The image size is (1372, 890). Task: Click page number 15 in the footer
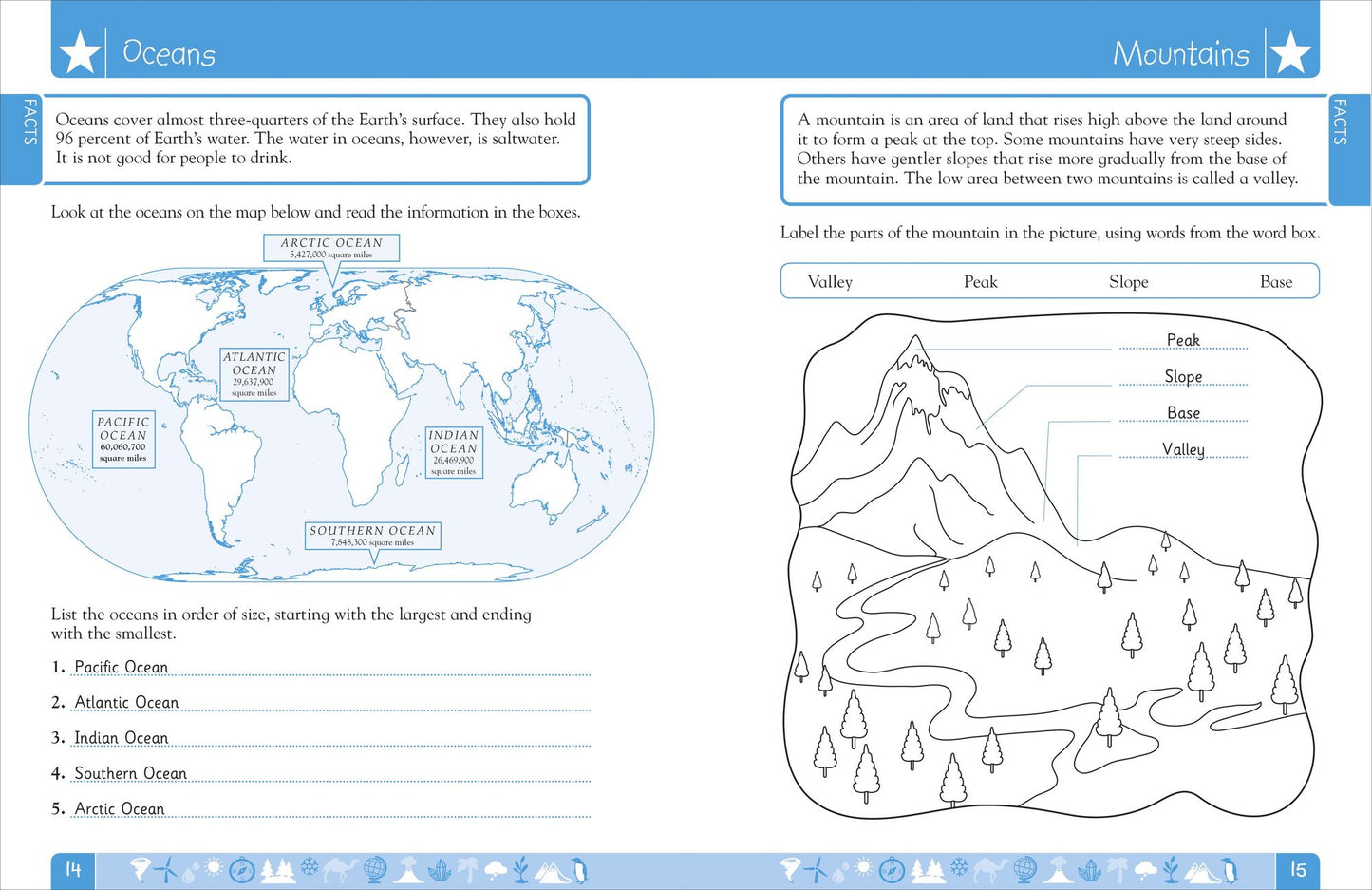(x=1297, y=869)
